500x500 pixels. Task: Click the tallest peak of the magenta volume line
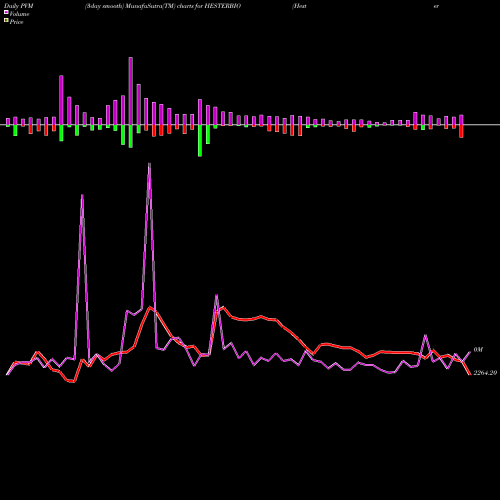149,164
